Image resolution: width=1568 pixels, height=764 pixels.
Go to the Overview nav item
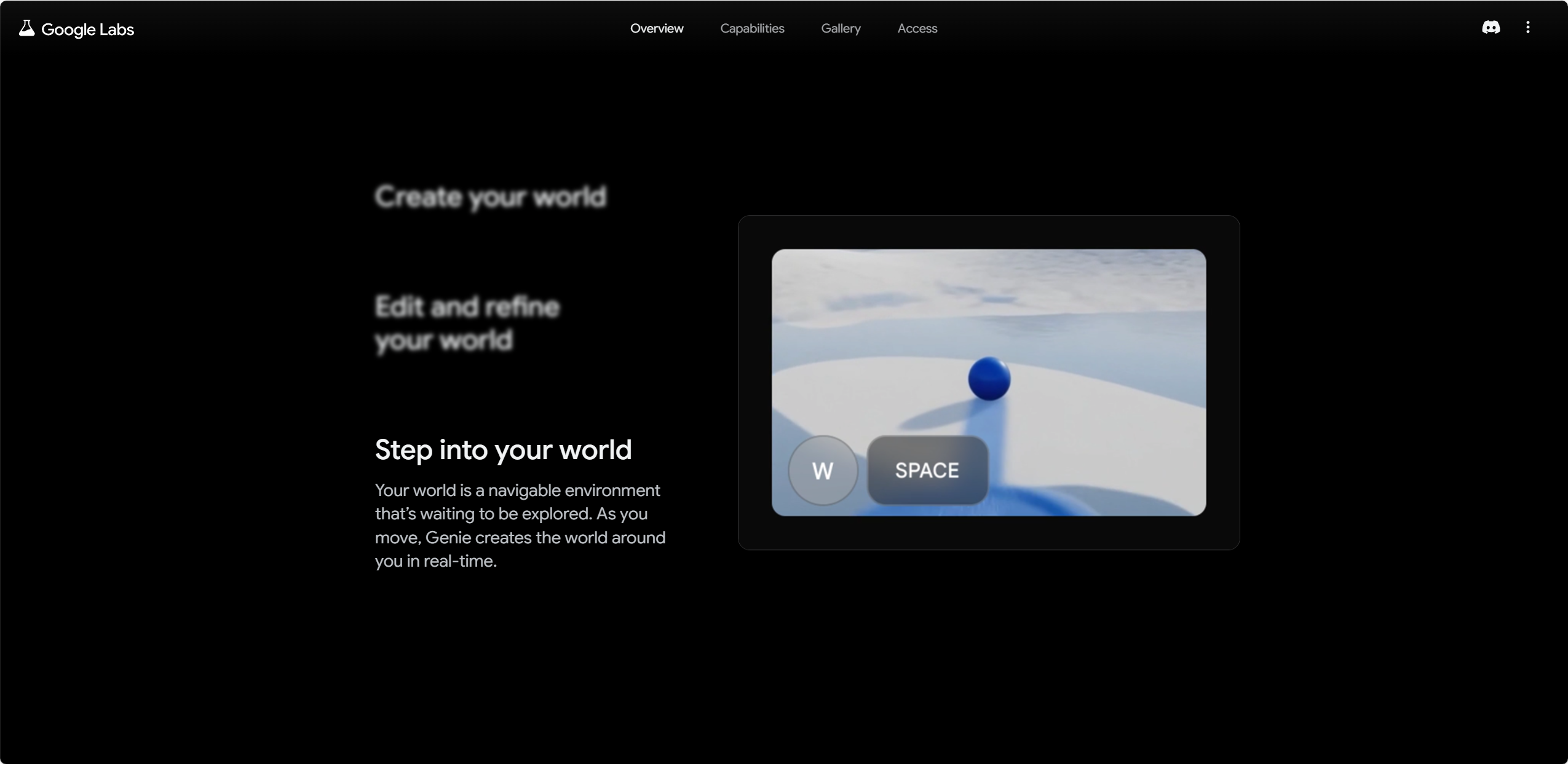pos(657,28)
